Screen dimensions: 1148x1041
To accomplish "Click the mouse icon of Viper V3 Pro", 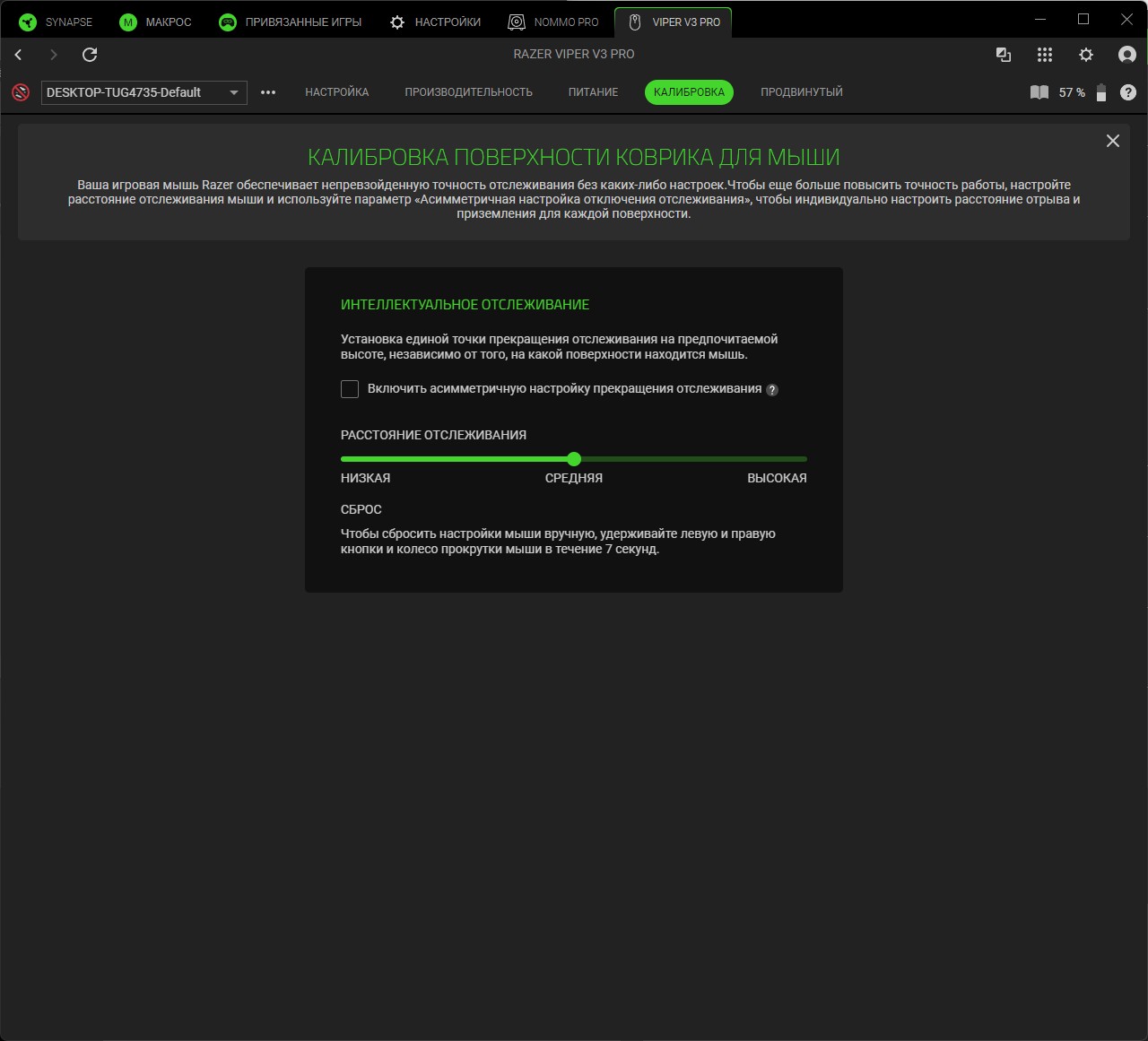I will [635, 22].
